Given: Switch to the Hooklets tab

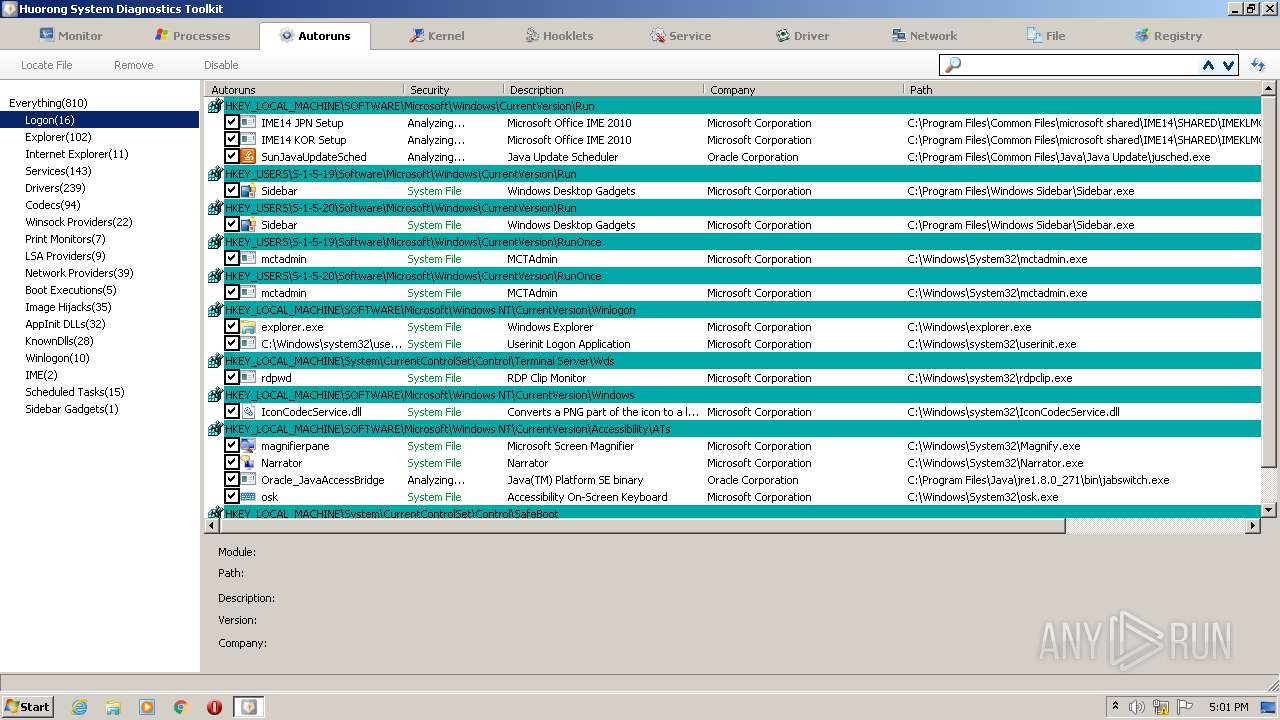Looking at the screenshot, I should point(559,35).
